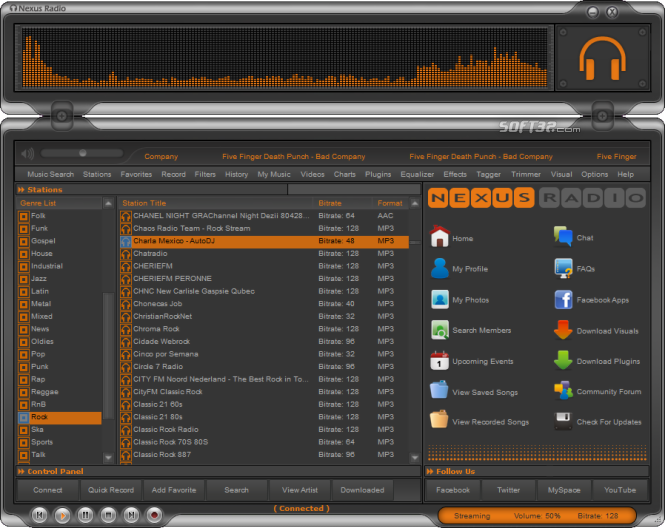
Task: Open My Profile icon
Action: 439,268
